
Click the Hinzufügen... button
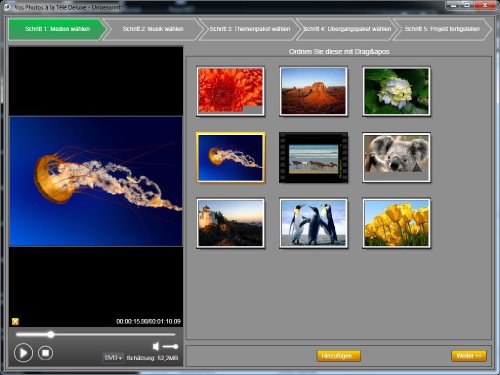pos(338,356)
